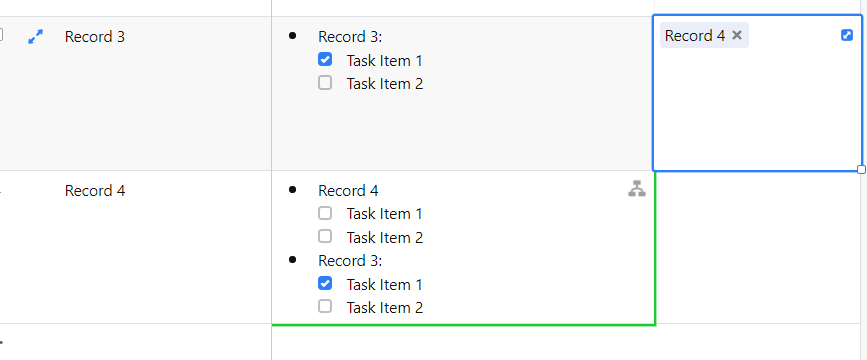Screen dimensions: 867x360
Task: Toggle the row selection checkbox beside Record 3
Action: pyautogui.click(x=1, y=35)
